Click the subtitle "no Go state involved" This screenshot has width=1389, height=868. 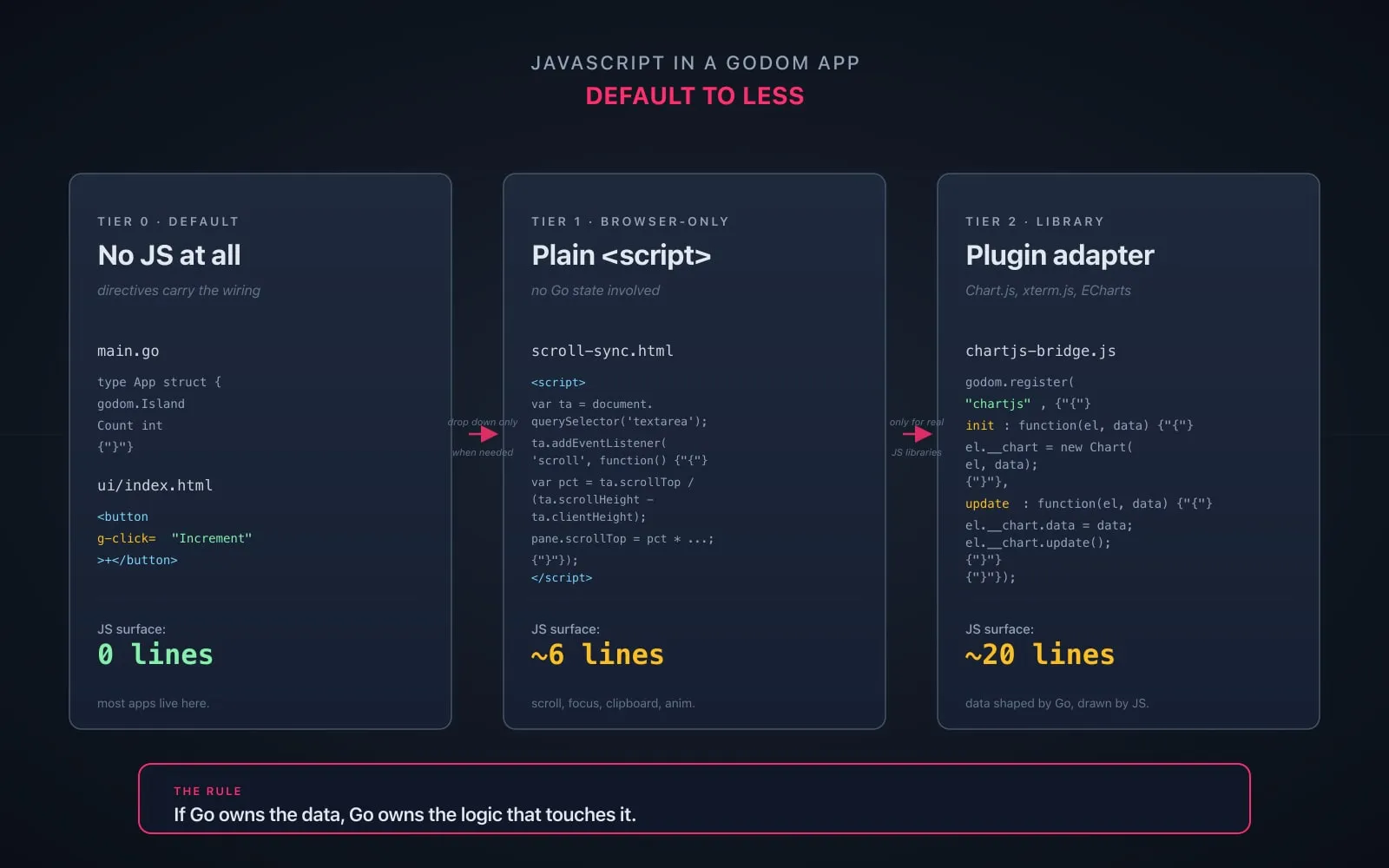point(596,290)
